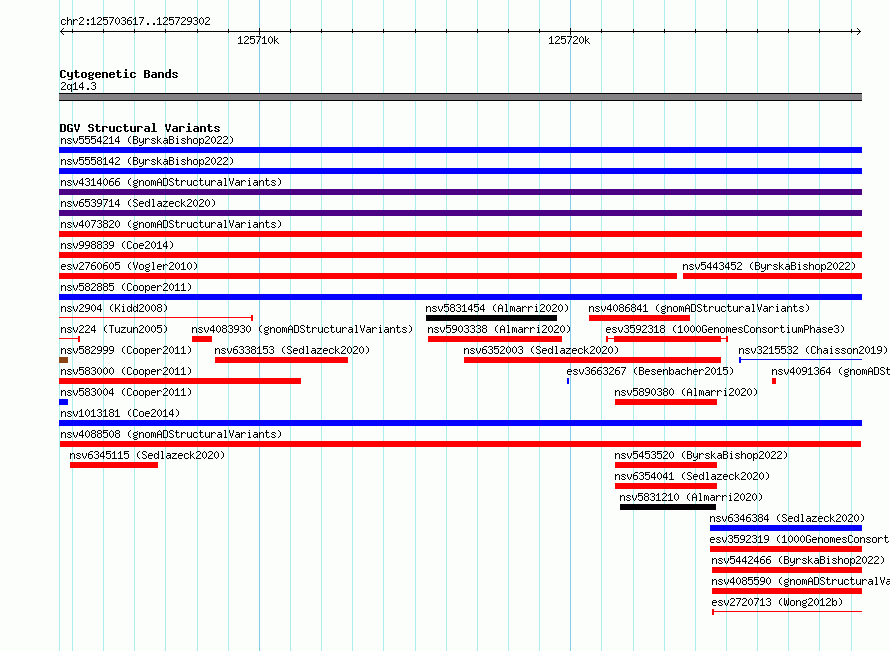Click the tiny blue marker under esv3663267
This screenshot has height=651, width=890.
click(568, 381)
